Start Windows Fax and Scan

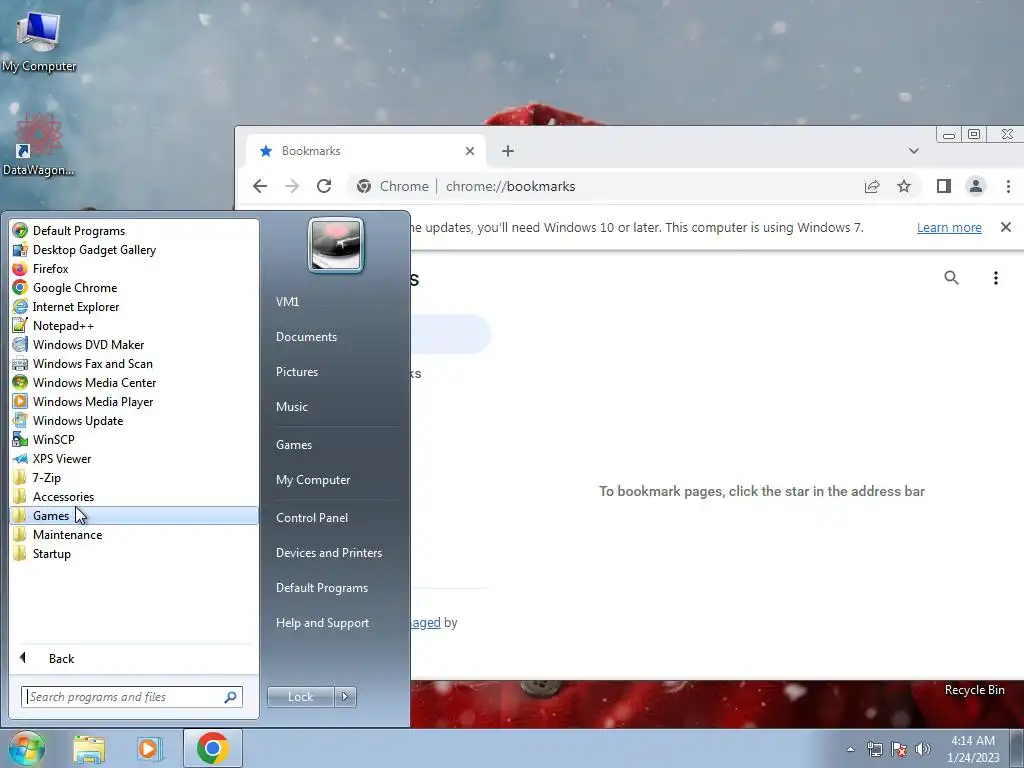pyautogui.click(x=134, y=363)
